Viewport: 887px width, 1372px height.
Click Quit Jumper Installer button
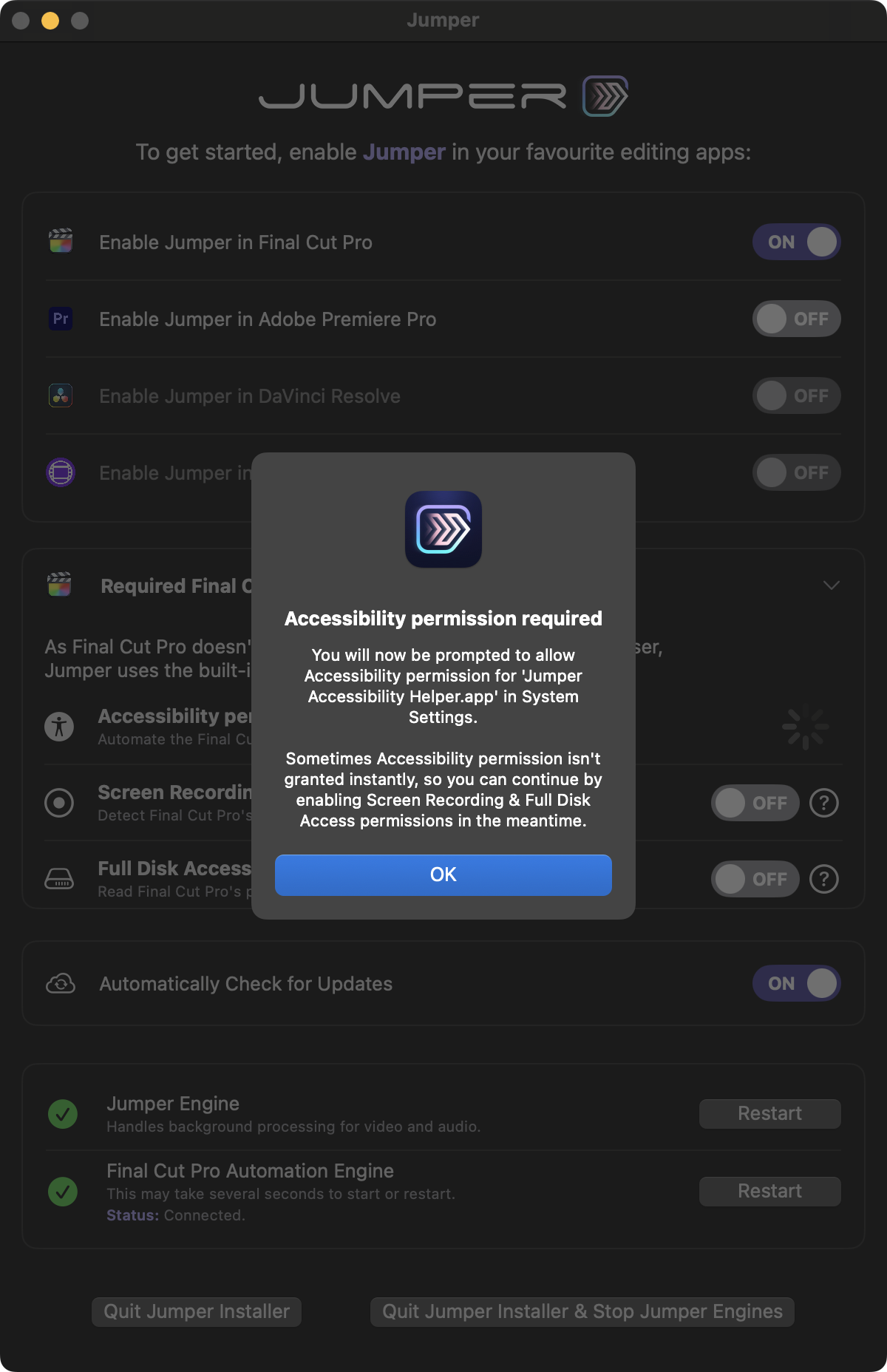tap(197, 1312)
